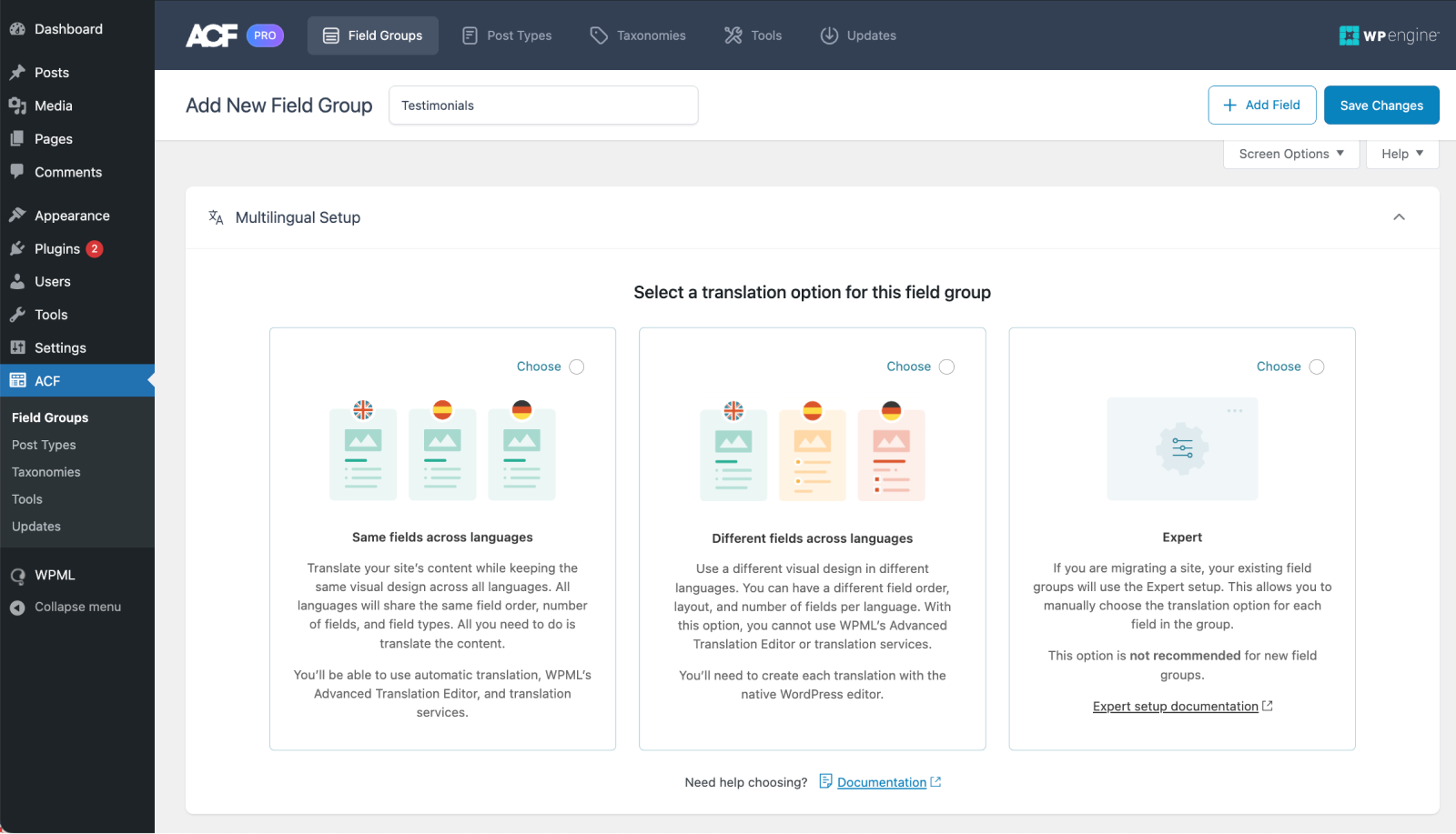The image size is (1456, 834).
Task: Click the PRO badge next to ACF
Action: pos(265,35)
